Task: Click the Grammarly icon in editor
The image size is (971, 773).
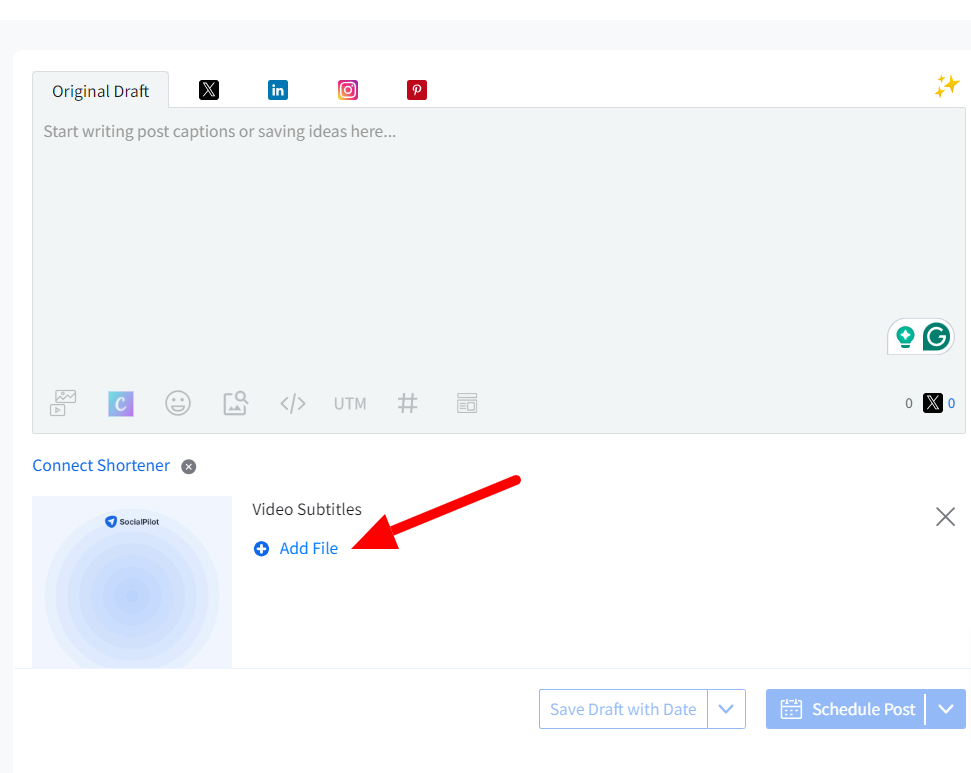Action: point(936,337)
